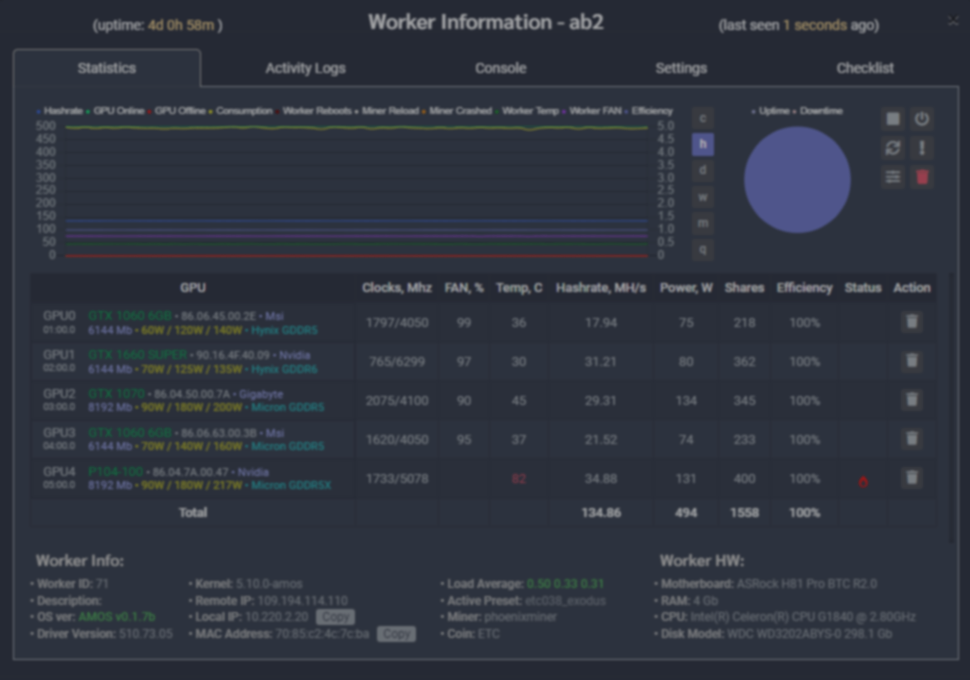This screenshot has width=970, height=680.
Task: Switch to the Activity Logs tab
Action: 305,68
